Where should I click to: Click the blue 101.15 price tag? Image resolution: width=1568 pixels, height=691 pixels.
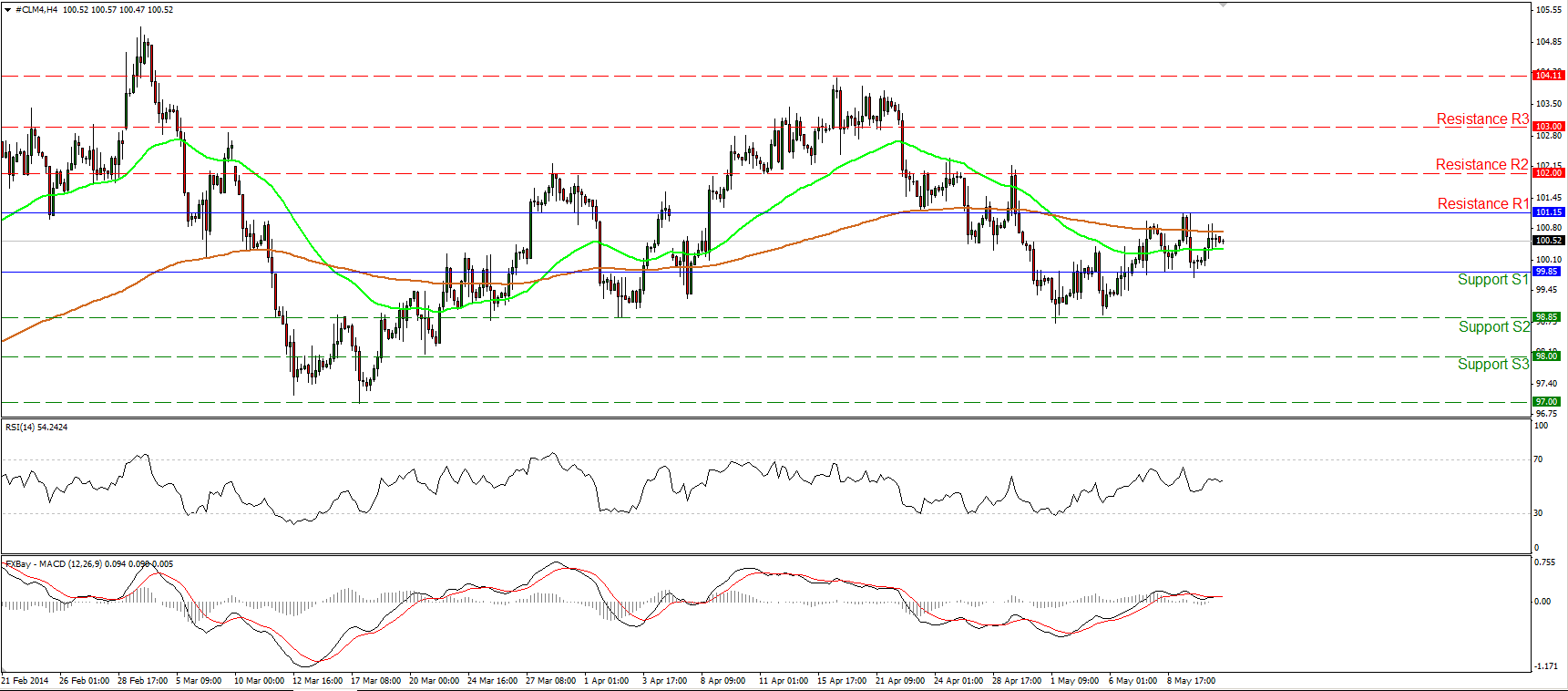(x=1549, y=212)
